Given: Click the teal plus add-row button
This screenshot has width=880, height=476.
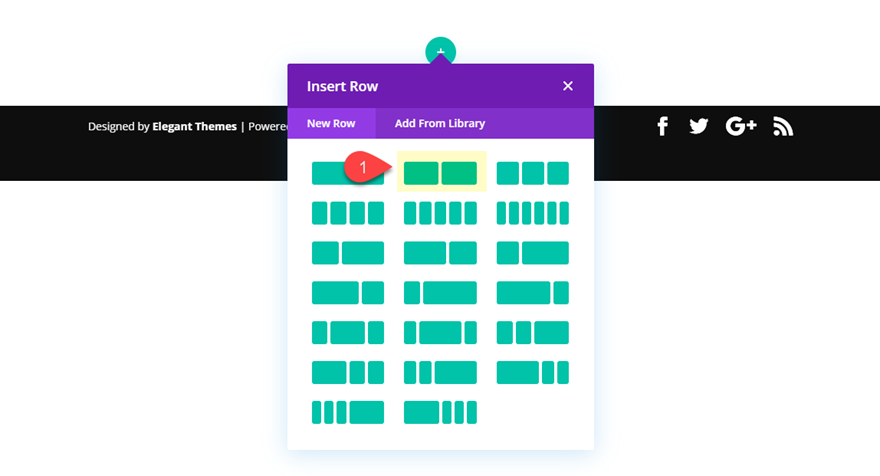Looking at the screenshot, I should click(x=440, y=51).
